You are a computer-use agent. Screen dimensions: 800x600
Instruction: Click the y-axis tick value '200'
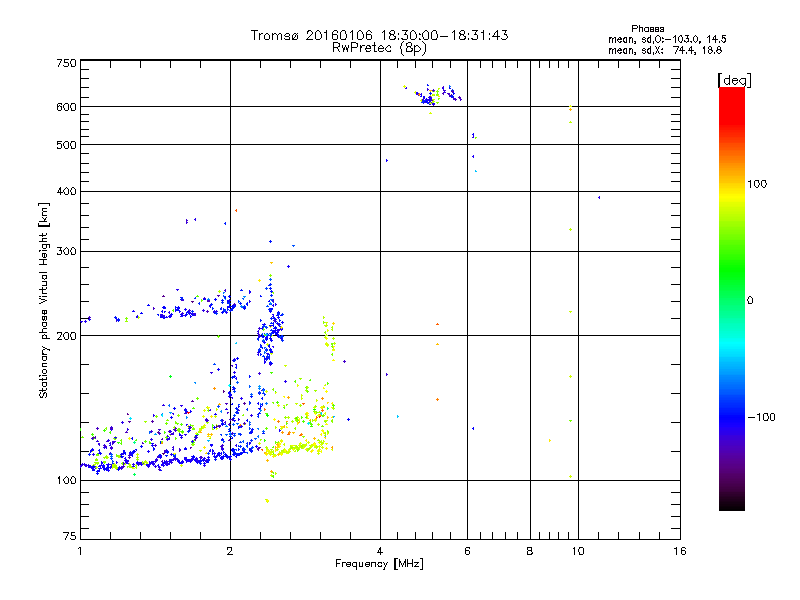(66, 336)
